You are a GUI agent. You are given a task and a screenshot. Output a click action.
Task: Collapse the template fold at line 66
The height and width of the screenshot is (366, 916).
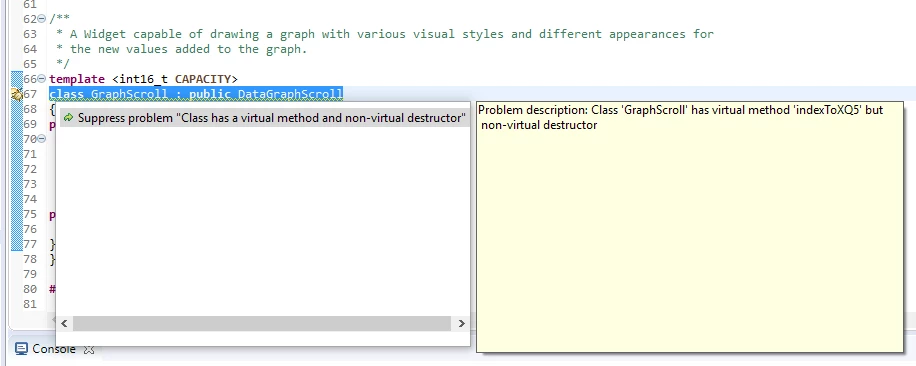[41, 79]
